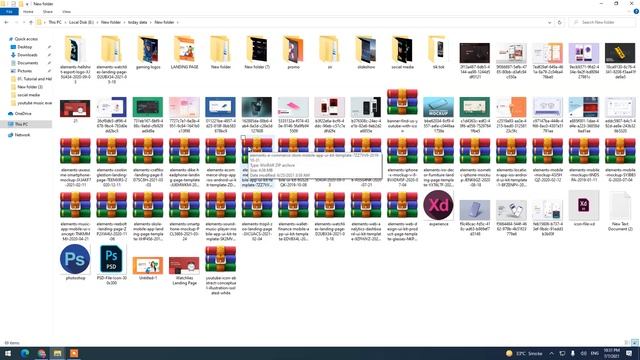Open the slideshow folder
This screenshot has width=640, height=360.
[366, 52]
